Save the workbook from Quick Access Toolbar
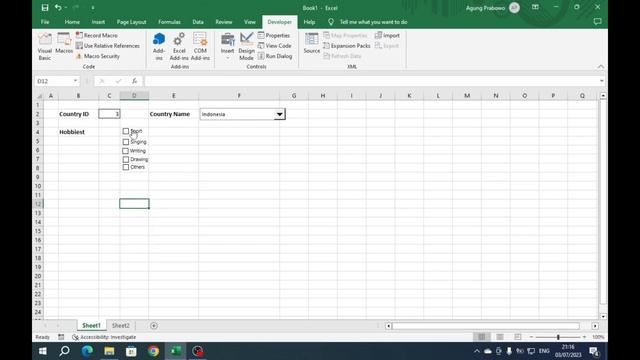Image resolution: width=640 pixels, height=360 pixels. click(44, 7)
